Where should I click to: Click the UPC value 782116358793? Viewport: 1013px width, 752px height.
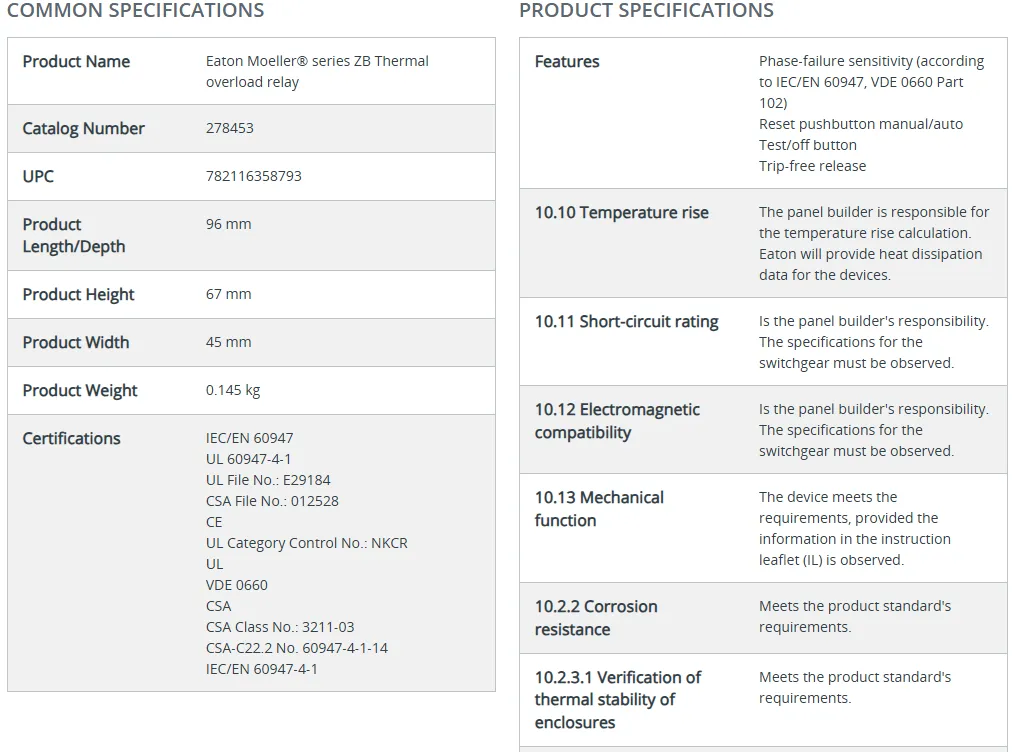coord(254,176)
